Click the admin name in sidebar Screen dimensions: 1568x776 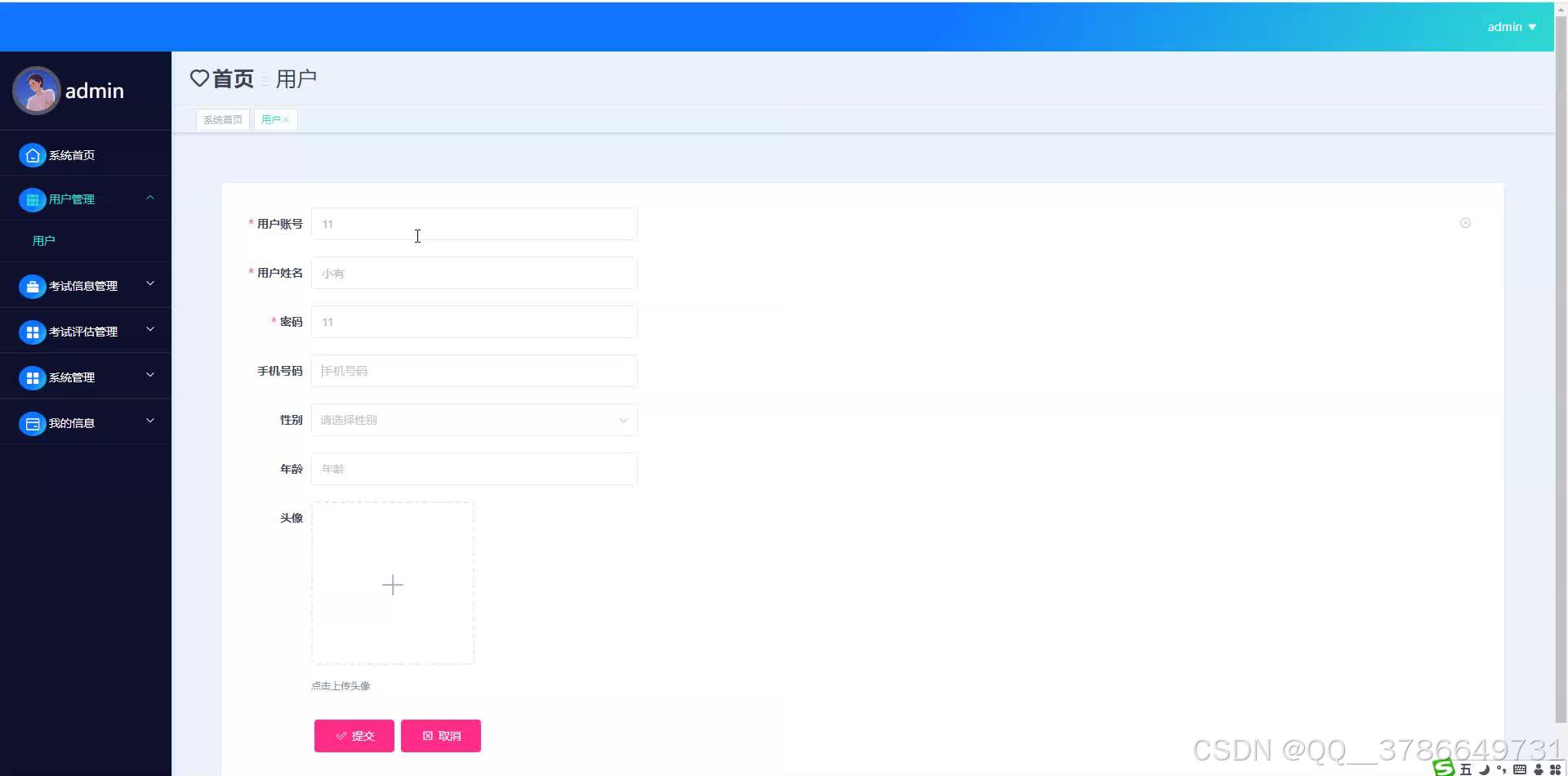(95, 91)
